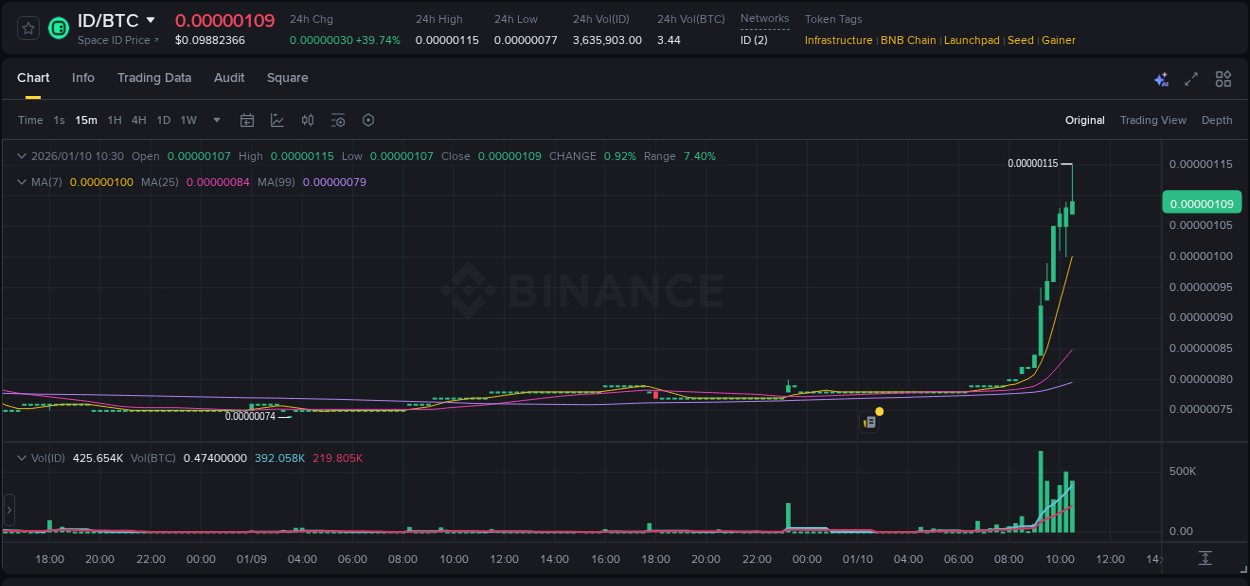Launch the AI assistant sparkle icon
Image resolution: width=1250 pixels, height=586 pixels.
(x=1160, y=78)
